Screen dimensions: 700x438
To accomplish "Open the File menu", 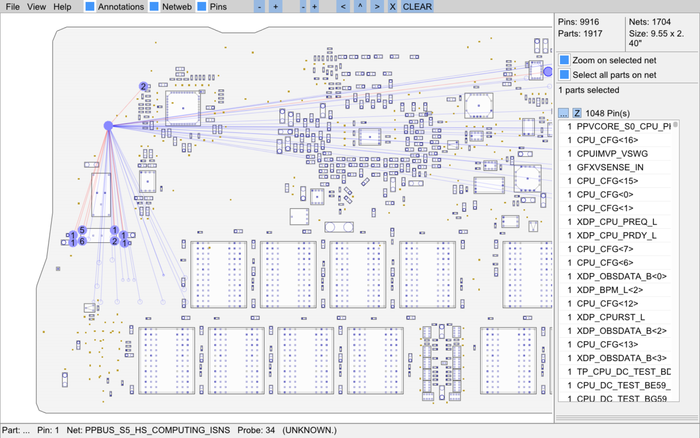I will [13, 7].
